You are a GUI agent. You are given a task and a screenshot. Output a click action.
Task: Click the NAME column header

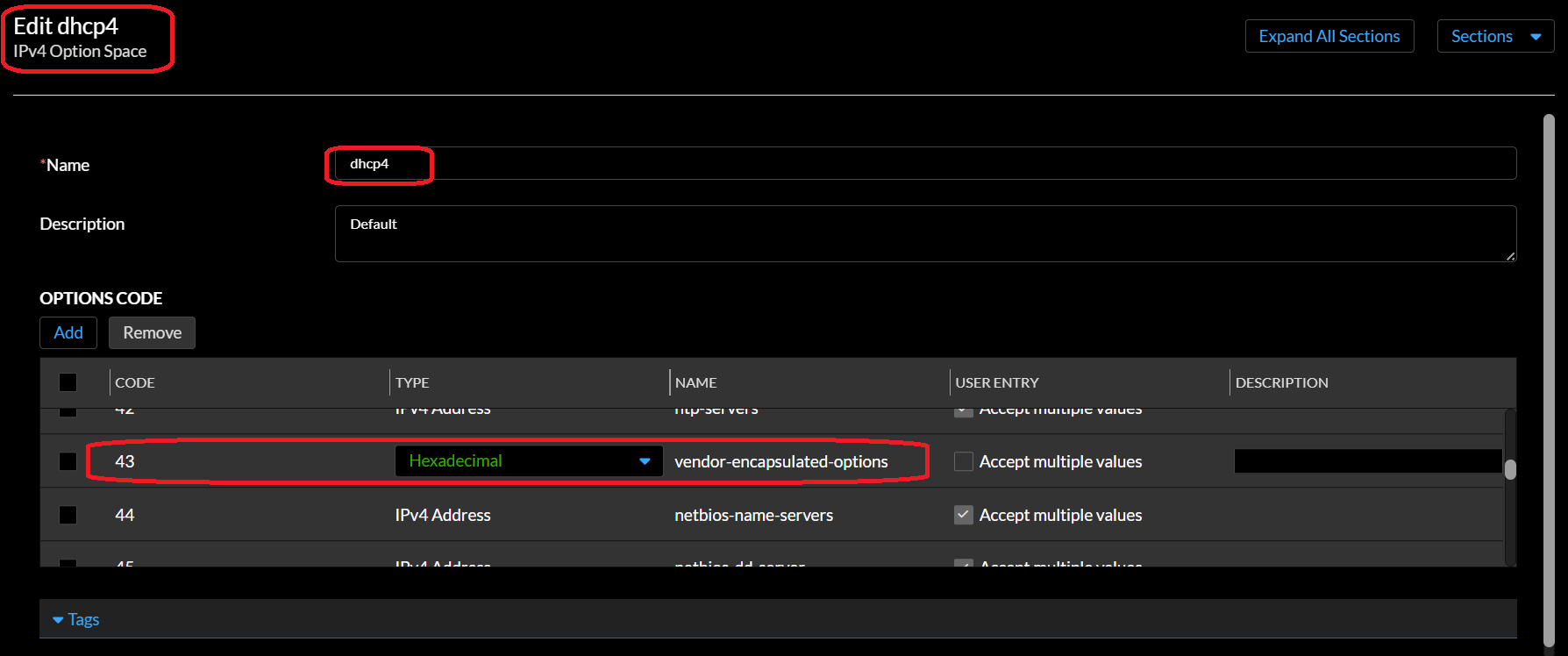pos(695,382)
